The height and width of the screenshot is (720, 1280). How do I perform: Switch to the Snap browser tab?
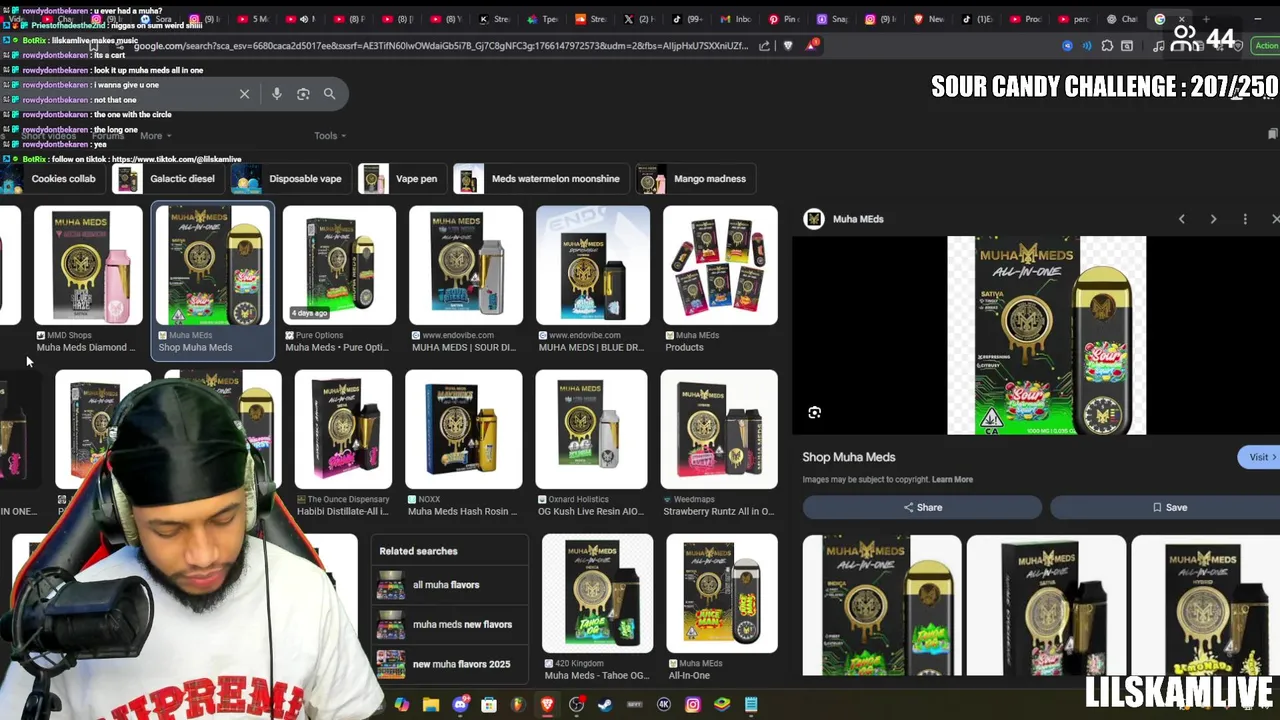click(x=833, y=19)
